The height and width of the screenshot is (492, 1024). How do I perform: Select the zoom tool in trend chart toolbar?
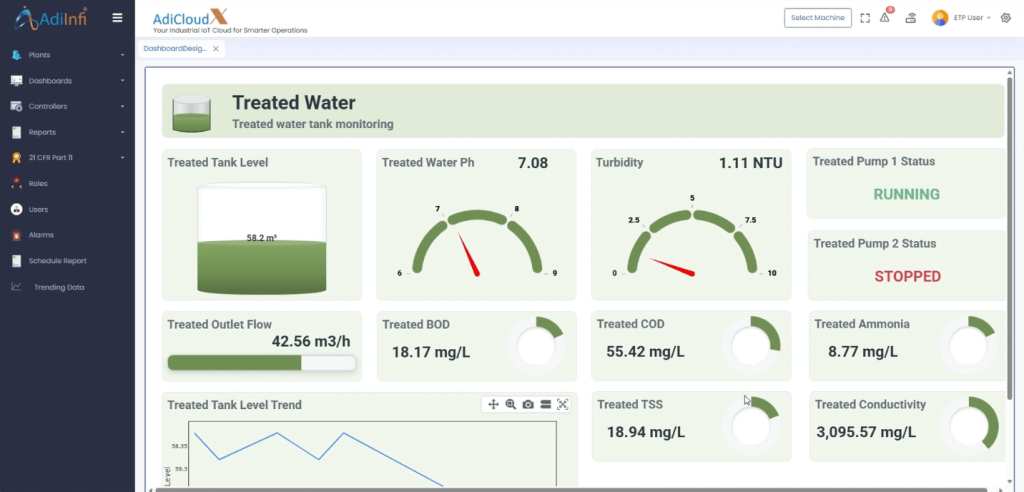coord(511,404)
